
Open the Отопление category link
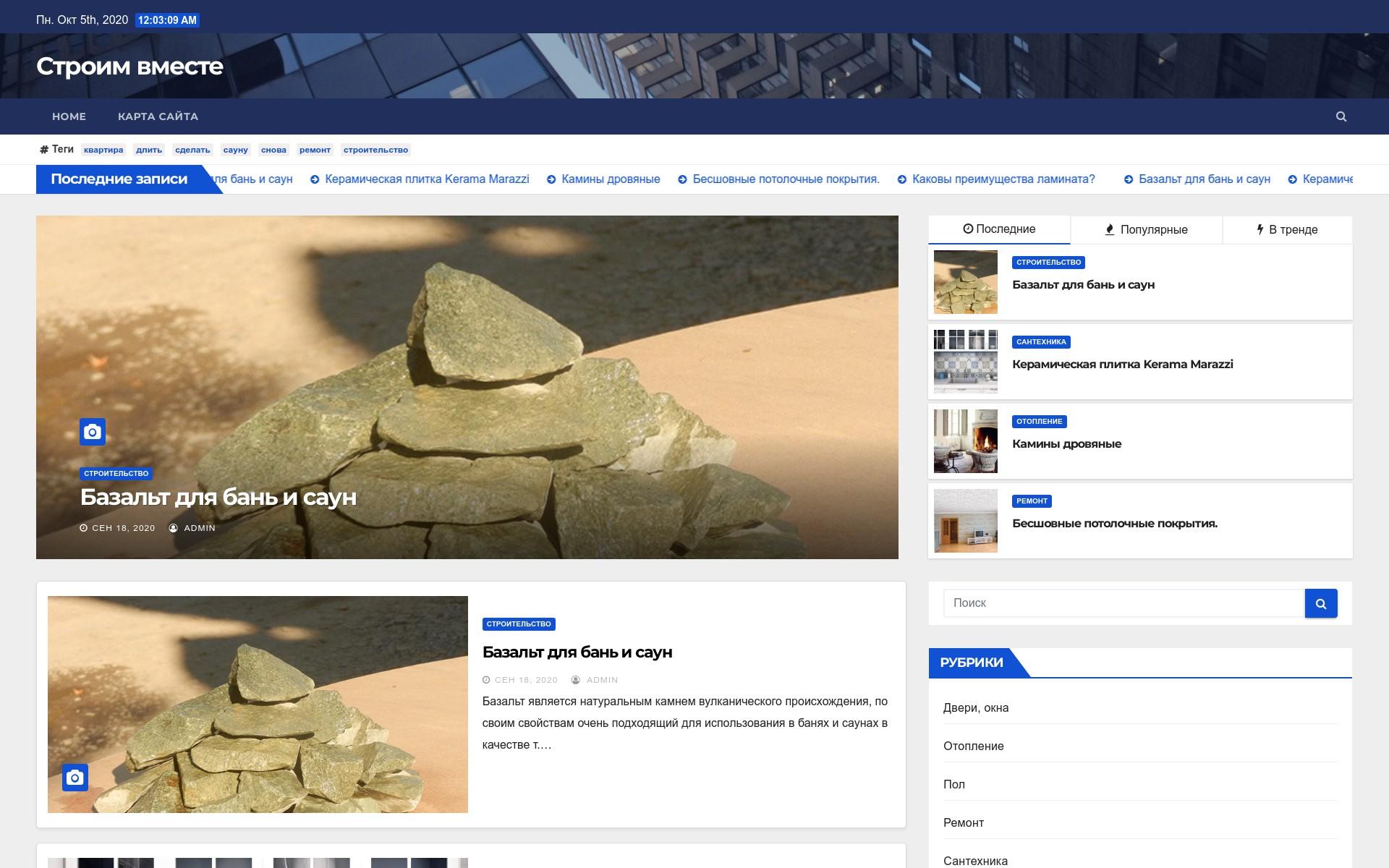point(973,746)
